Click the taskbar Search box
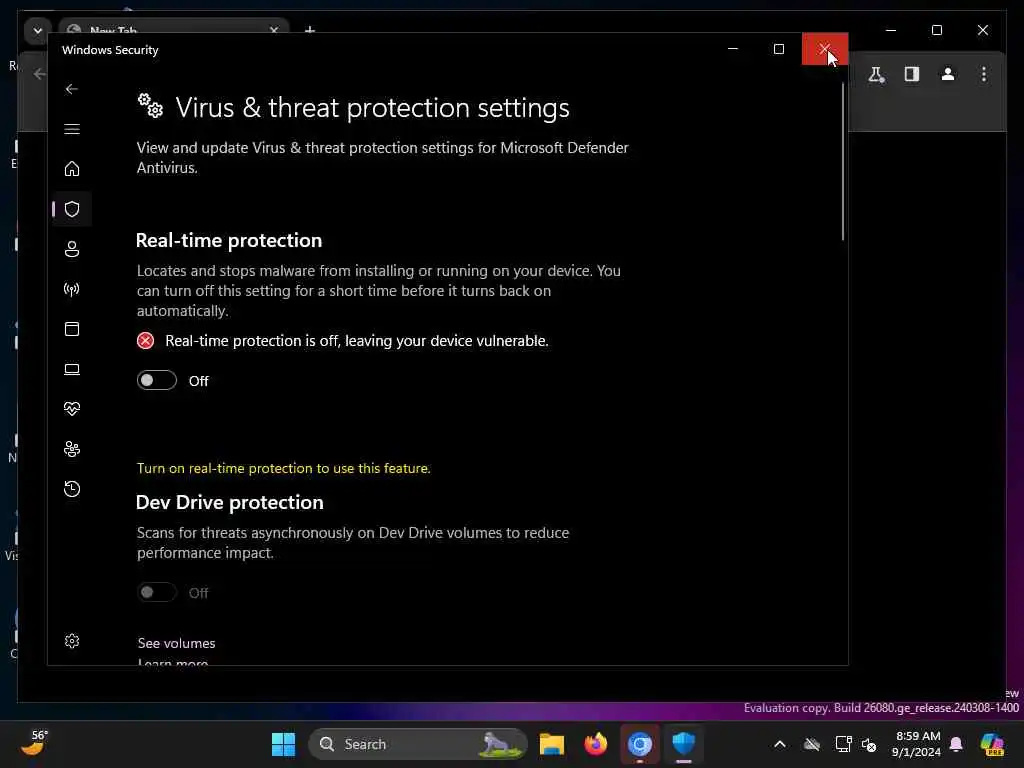This screenshot has width=1024, height=768. 418,744
